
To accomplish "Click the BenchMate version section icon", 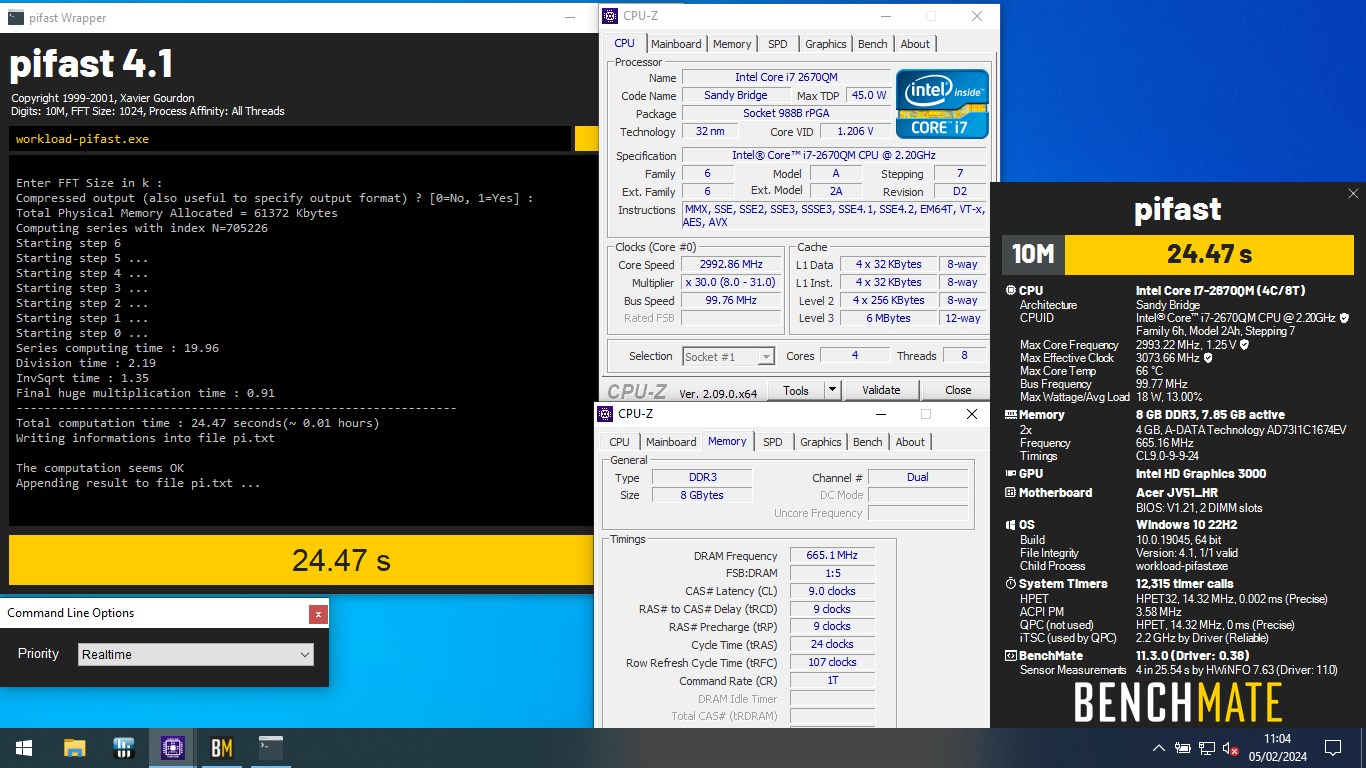I will 1010,656.
